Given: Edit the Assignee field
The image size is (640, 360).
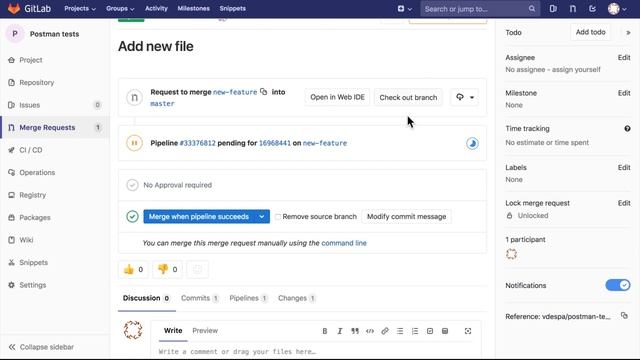Looking at the screenshot, I should pos(624,58).
